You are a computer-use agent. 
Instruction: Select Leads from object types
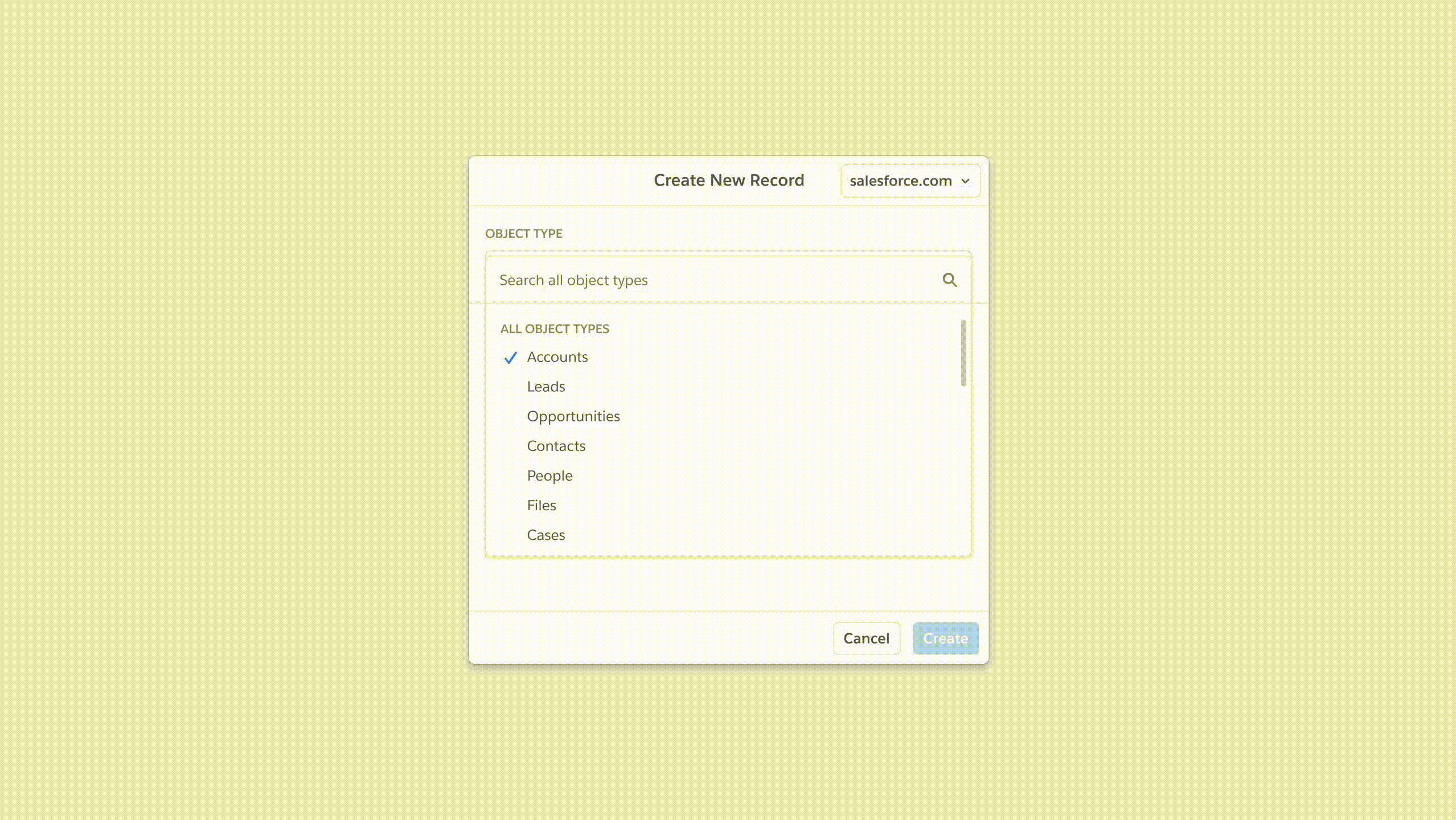(546, 387)
